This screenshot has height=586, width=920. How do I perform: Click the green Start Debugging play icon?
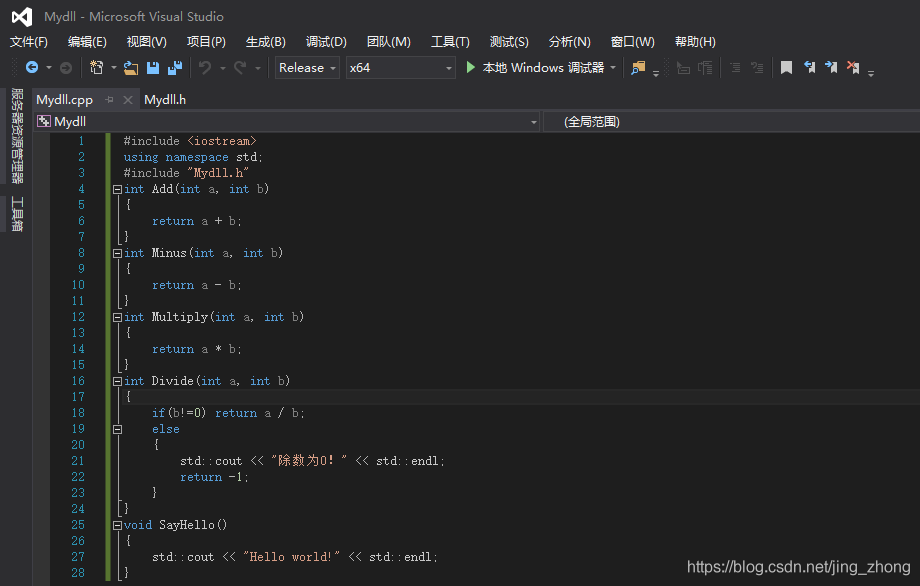pyautogui.click(x=471, y=67)
